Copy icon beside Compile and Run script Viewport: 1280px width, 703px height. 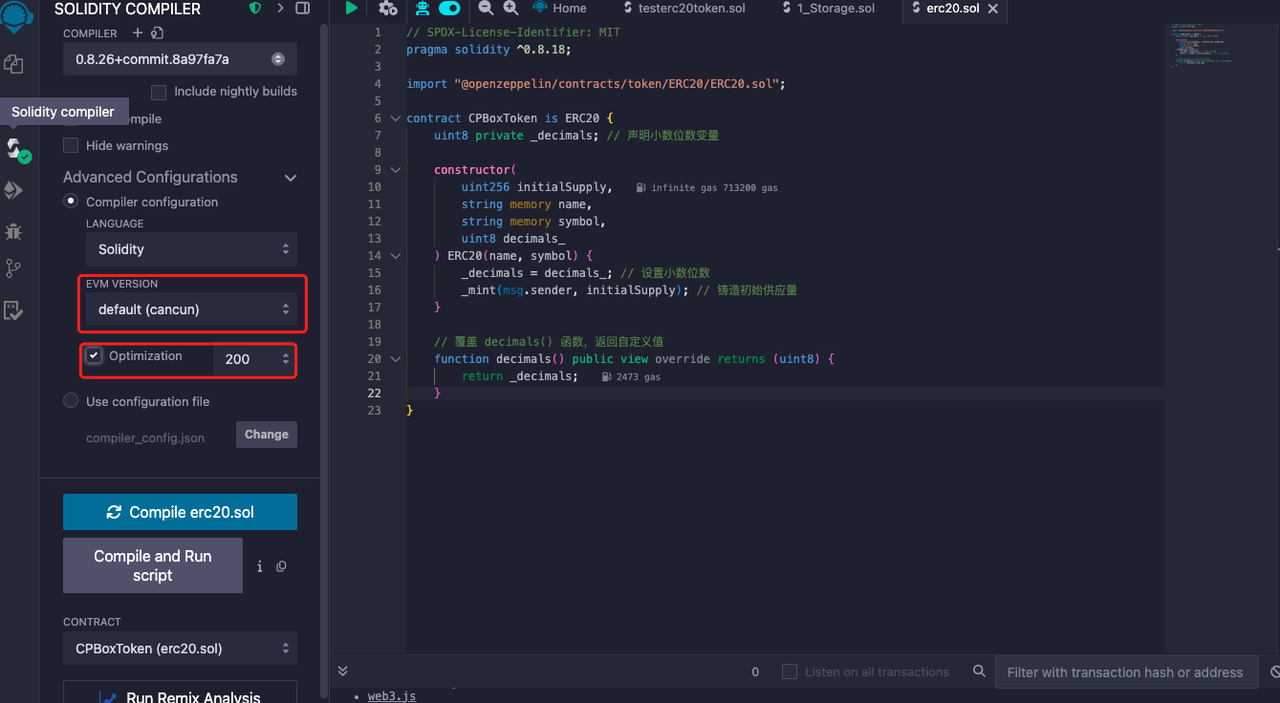tap(281, 566)
